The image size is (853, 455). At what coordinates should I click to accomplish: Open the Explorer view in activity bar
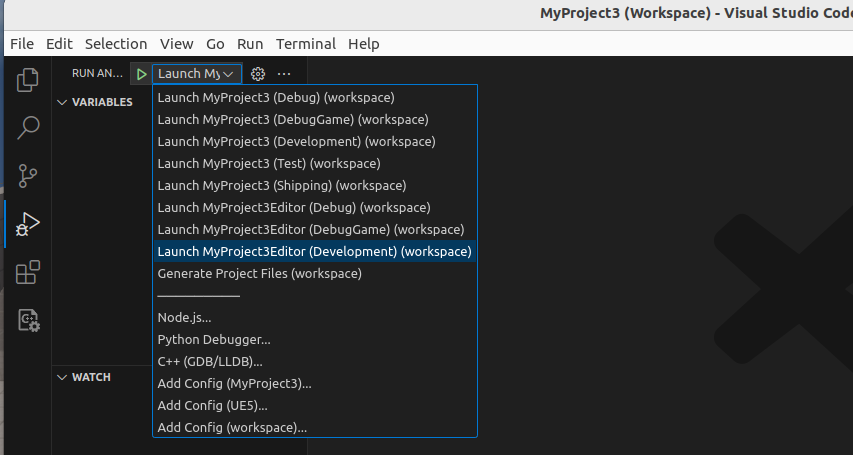28,80
